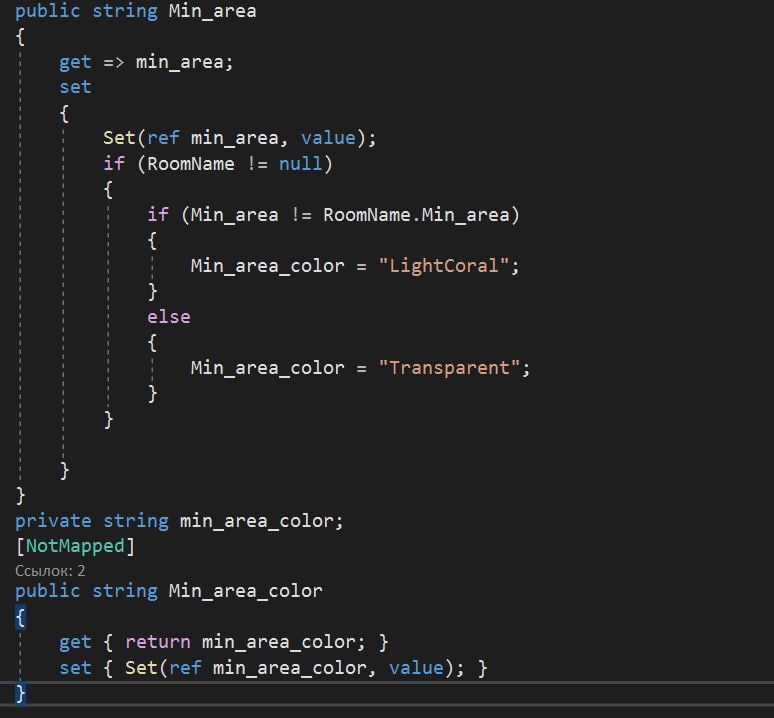
Task: Click 'return min_area_color;' getter line
Action: pos(245,642)
